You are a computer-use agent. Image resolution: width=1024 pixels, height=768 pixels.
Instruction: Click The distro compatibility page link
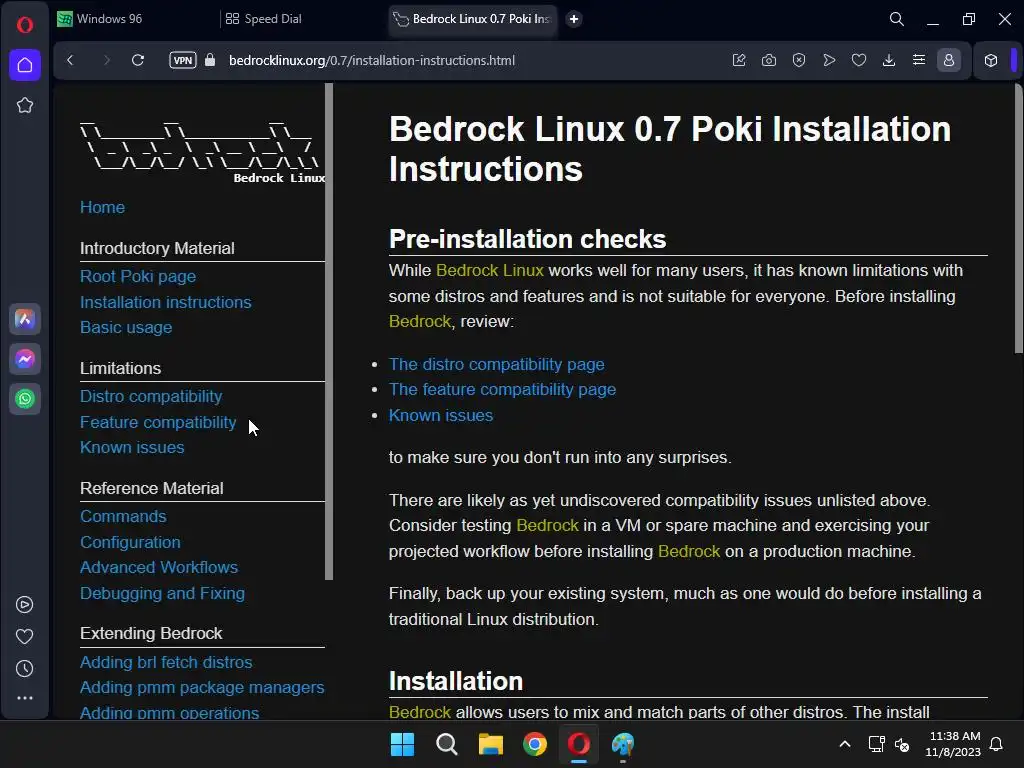[x=496, y=364]
